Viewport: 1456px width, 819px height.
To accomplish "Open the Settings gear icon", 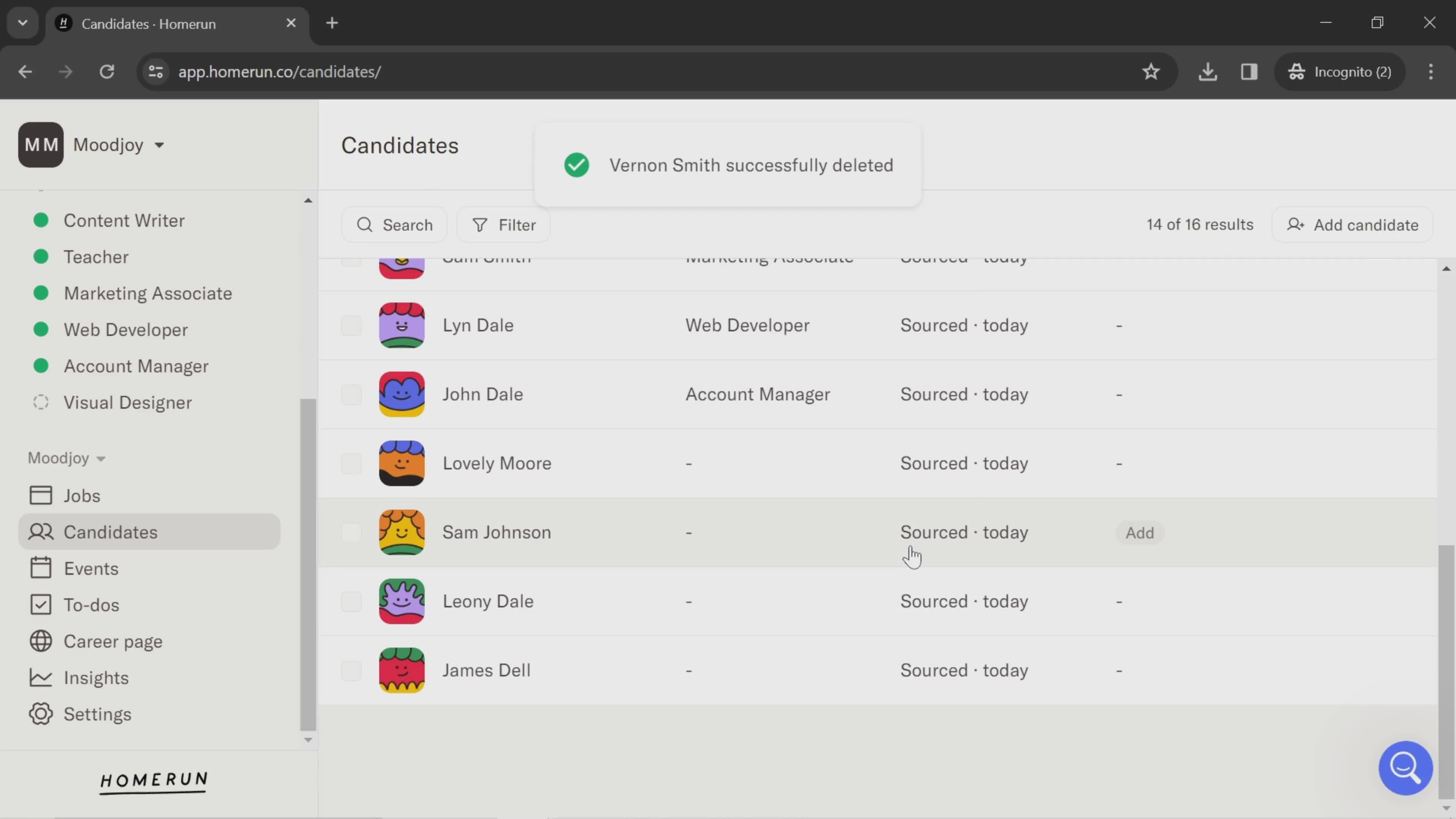I will click(x=41, y=714).
